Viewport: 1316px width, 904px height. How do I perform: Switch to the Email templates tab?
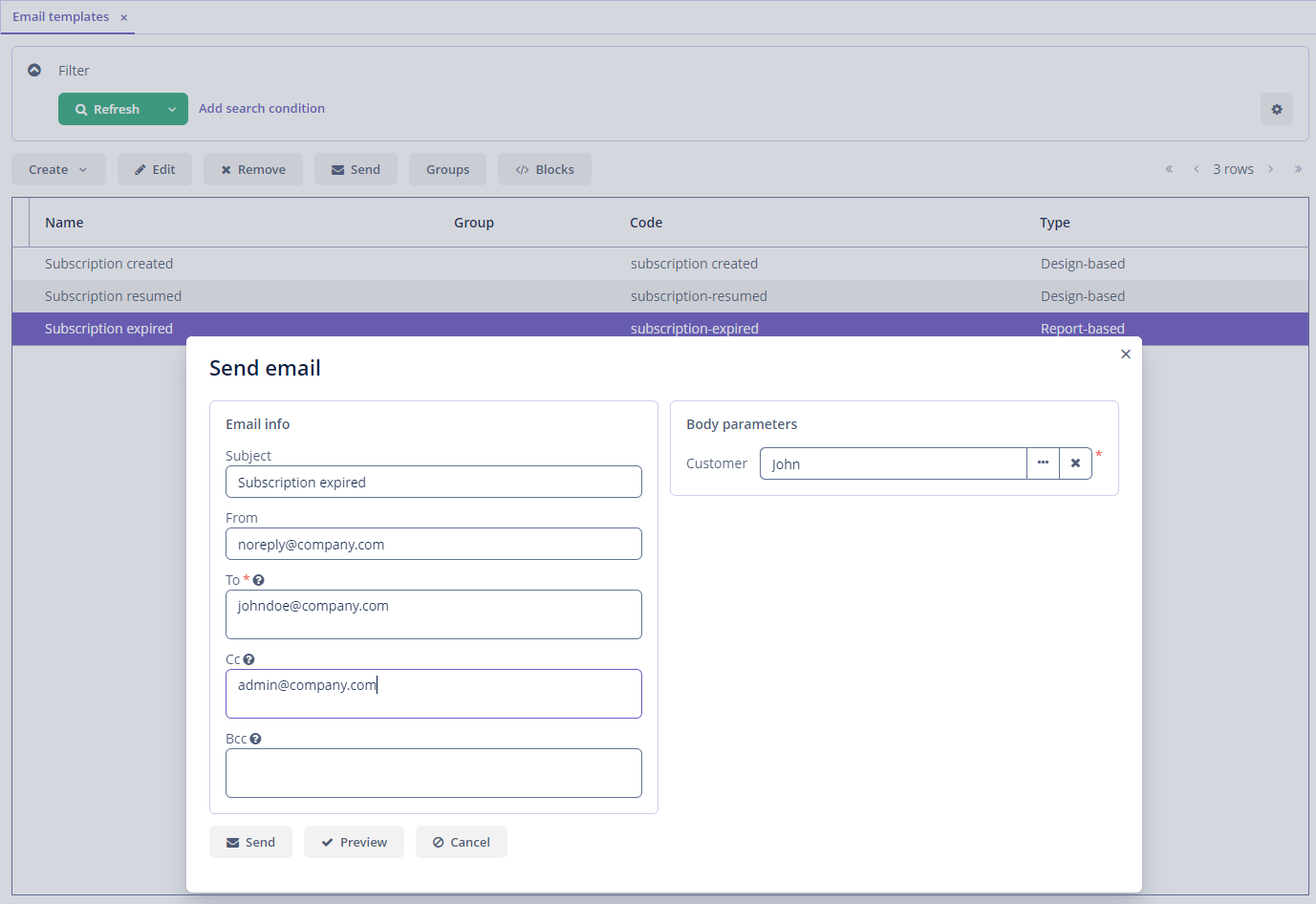point(60,17)
